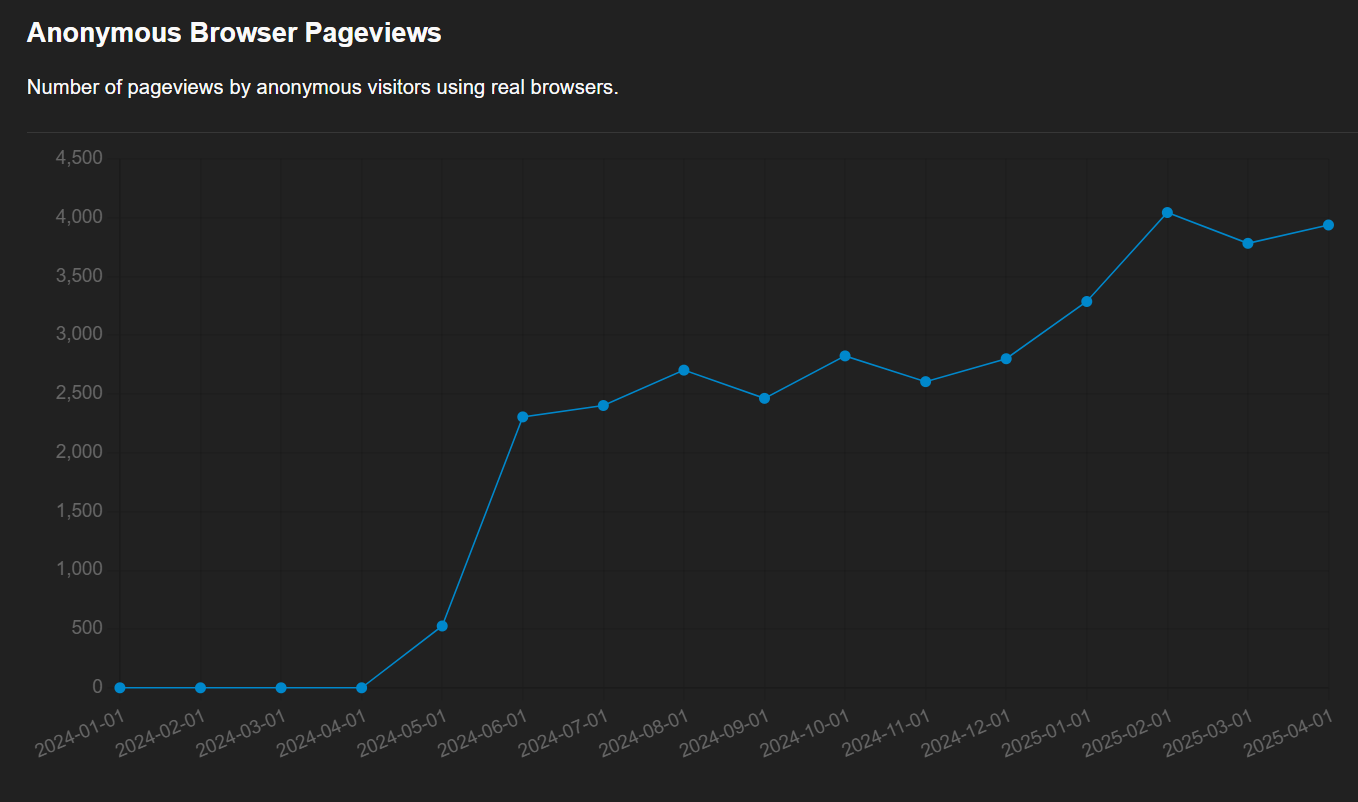This screenshot has width=1358, height=802.
Task: Click the 2024-07-01 data point
Action: click(x=603, y=406)
